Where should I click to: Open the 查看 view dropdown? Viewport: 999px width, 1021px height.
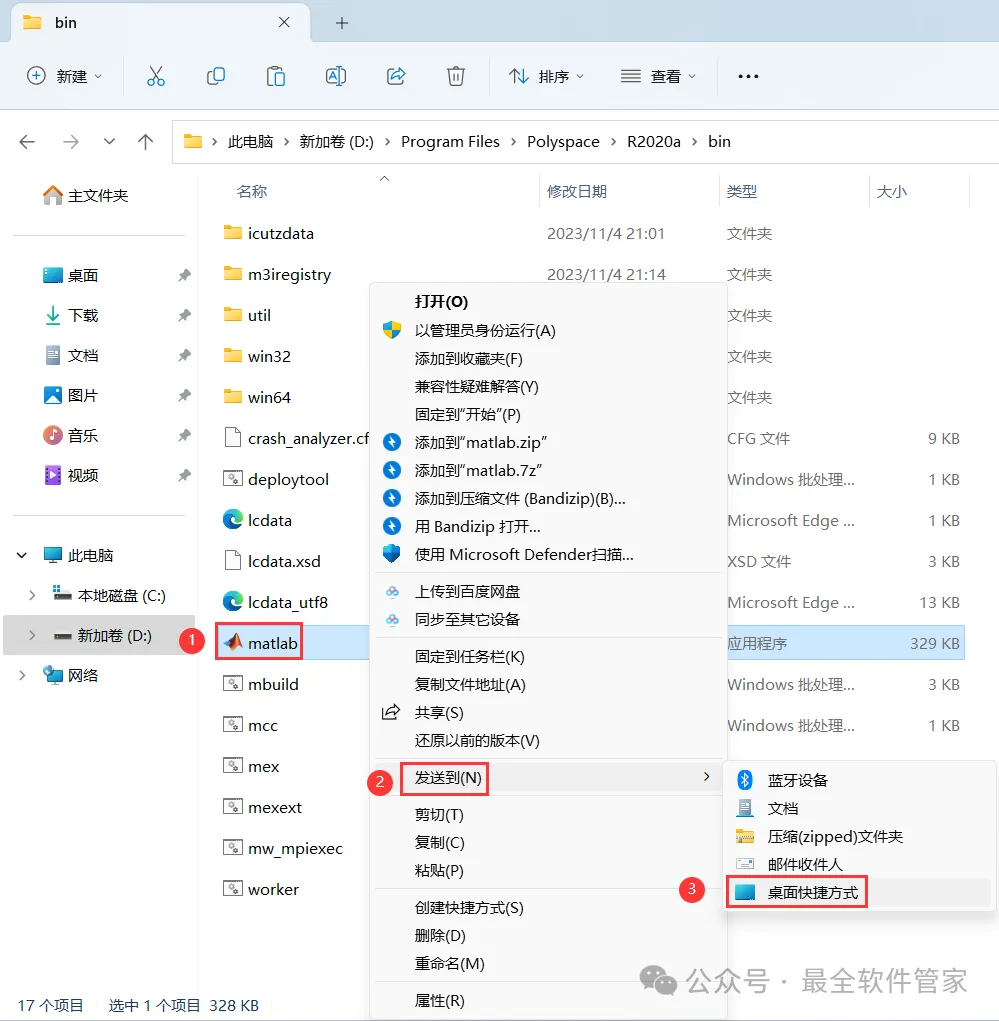tap(658, 76)
